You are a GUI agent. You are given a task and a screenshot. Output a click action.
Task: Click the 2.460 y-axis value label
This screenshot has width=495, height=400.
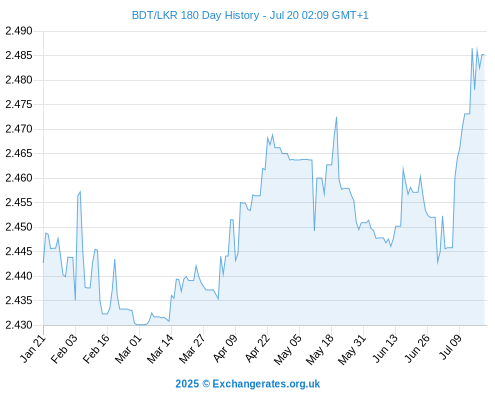pos(19,178)
